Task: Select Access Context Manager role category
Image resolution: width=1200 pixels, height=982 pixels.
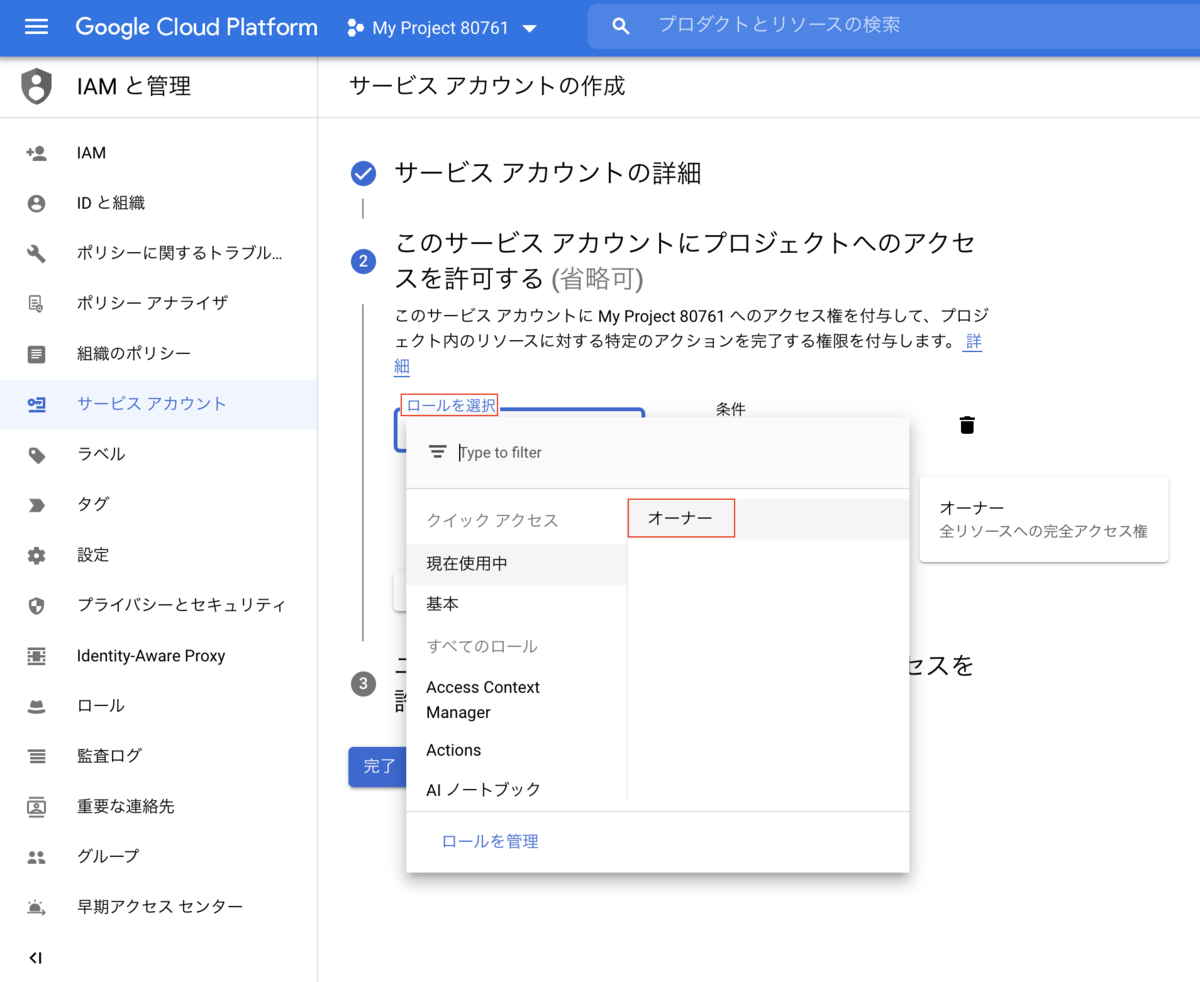Action: 484,699
